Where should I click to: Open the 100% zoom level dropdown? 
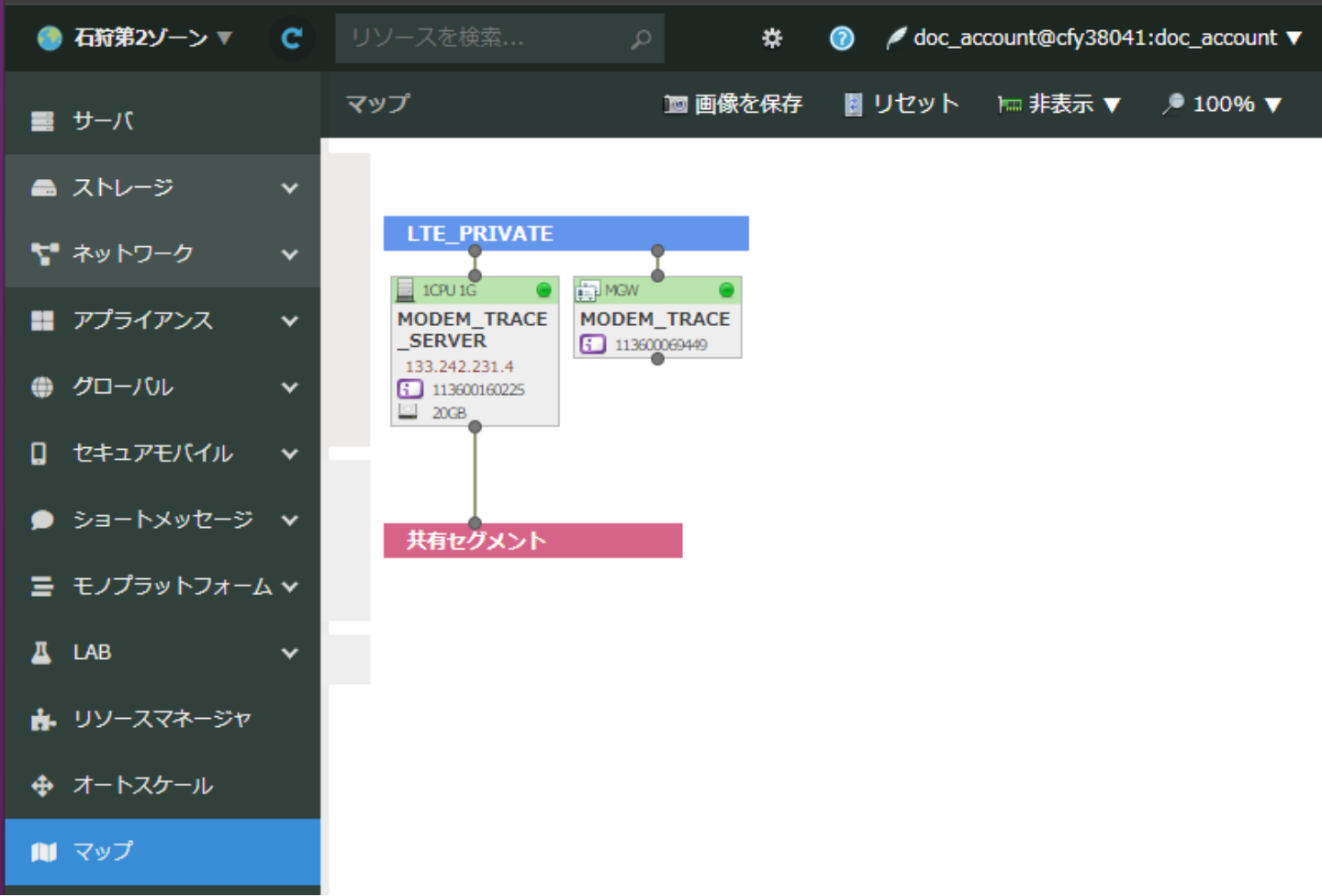pyautogui.click(x=1222, y=105)
